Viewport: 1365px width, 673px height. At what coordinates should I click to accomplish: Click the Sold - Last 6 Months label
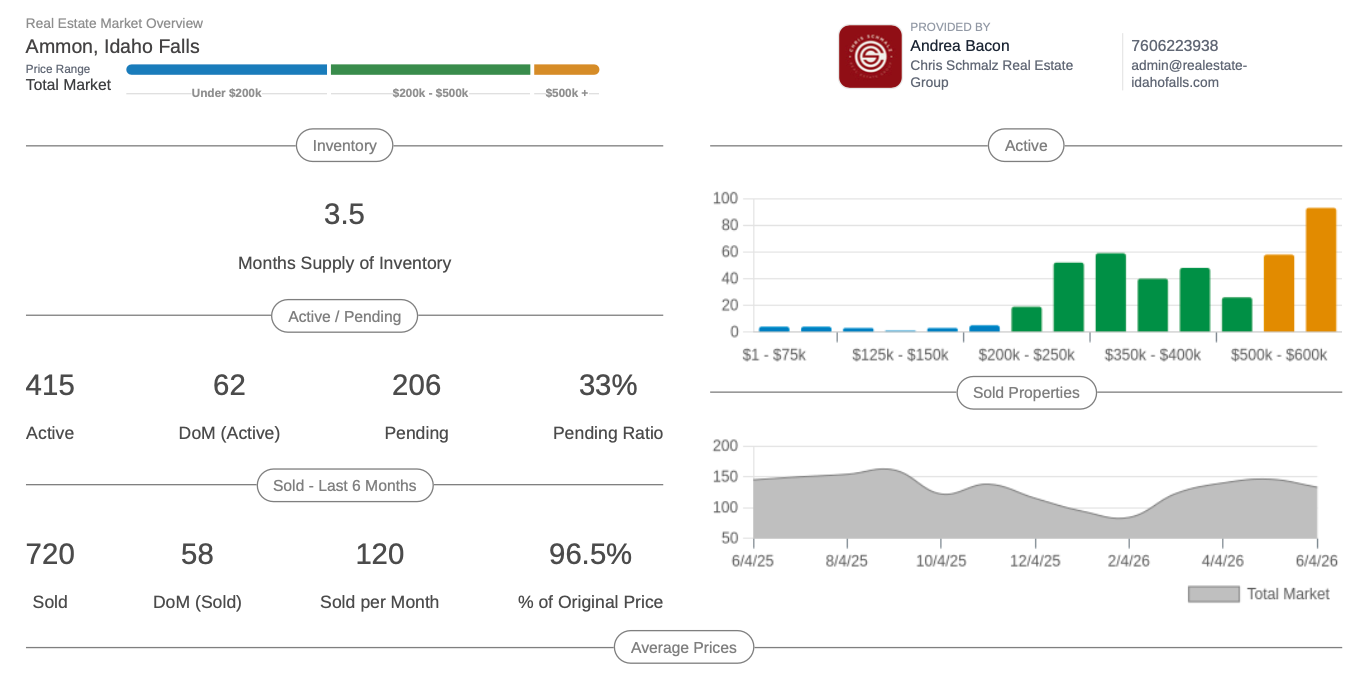(x=344, y=486)
